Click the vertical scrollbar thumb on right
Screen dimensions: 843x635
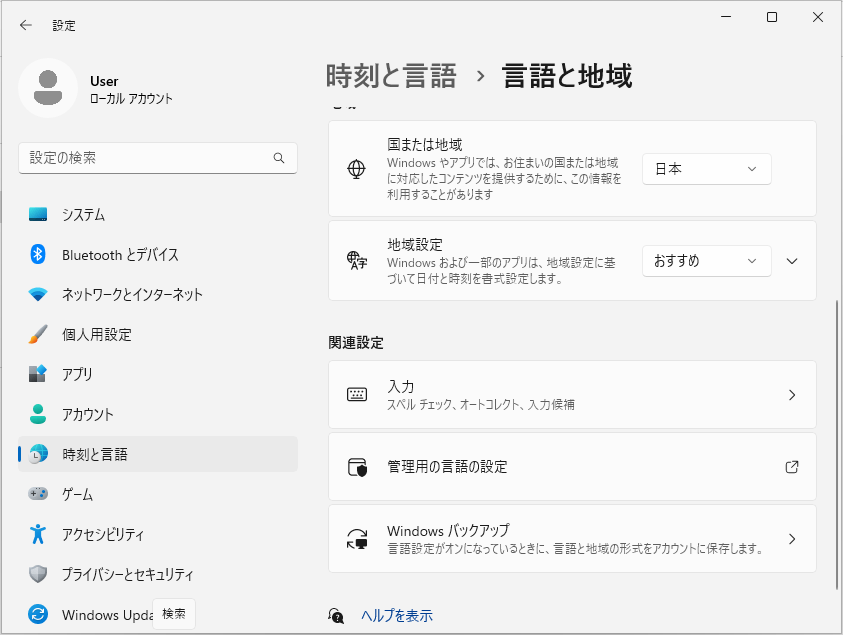836,444
